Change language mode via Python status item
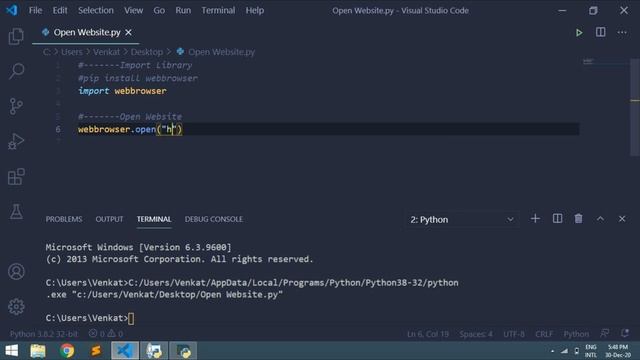Screen dimensions: 640x360 576,334
